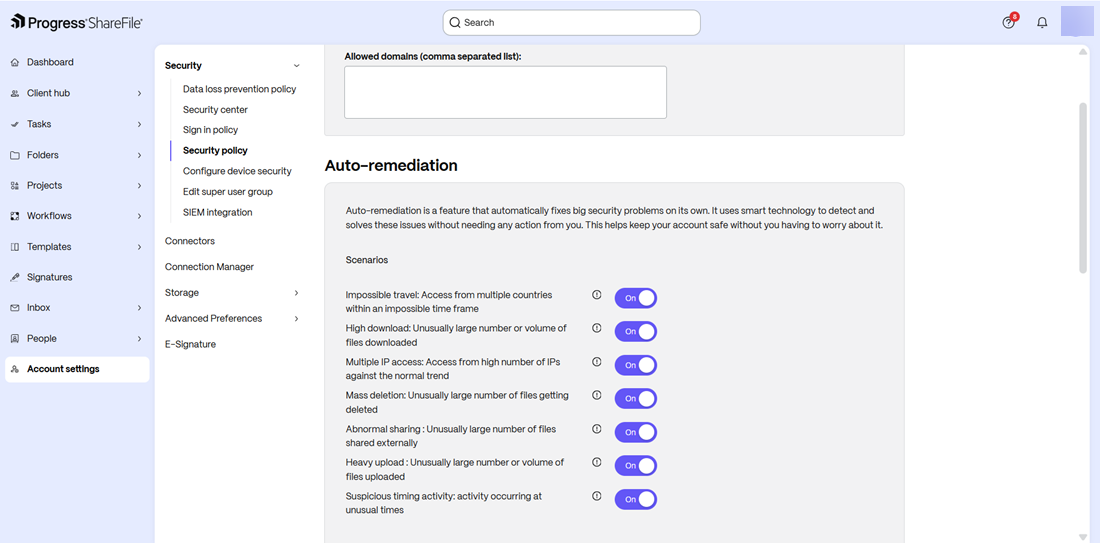The width and height of the screenshot is (1100, 543).
Task: Open the user avatar menu
Action: pyautogui.click(x=1076, y=22)
